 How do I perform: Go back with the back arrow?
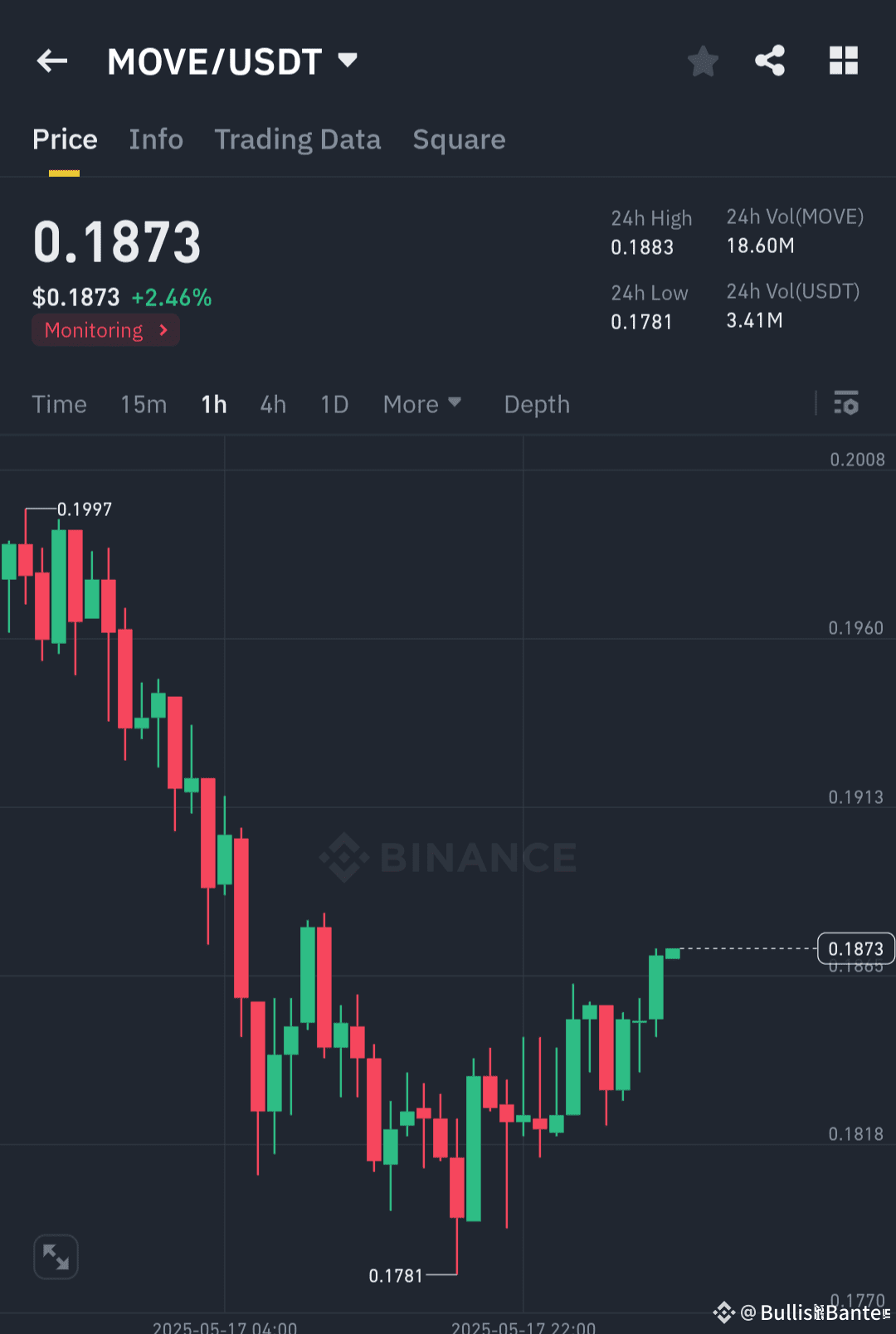[51, 61]
